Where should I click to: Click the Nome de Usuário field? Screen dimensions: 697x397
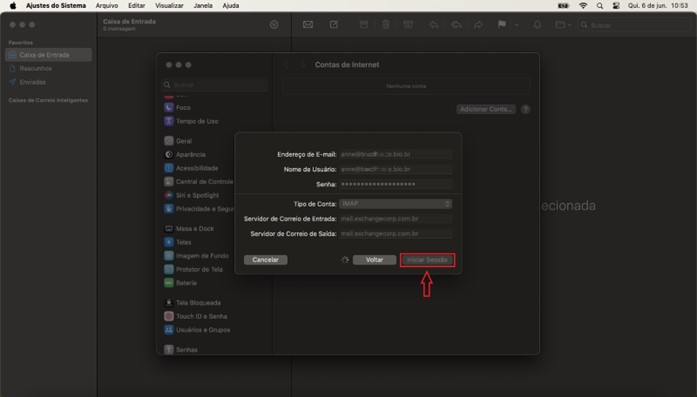click(x=396, y=169)
